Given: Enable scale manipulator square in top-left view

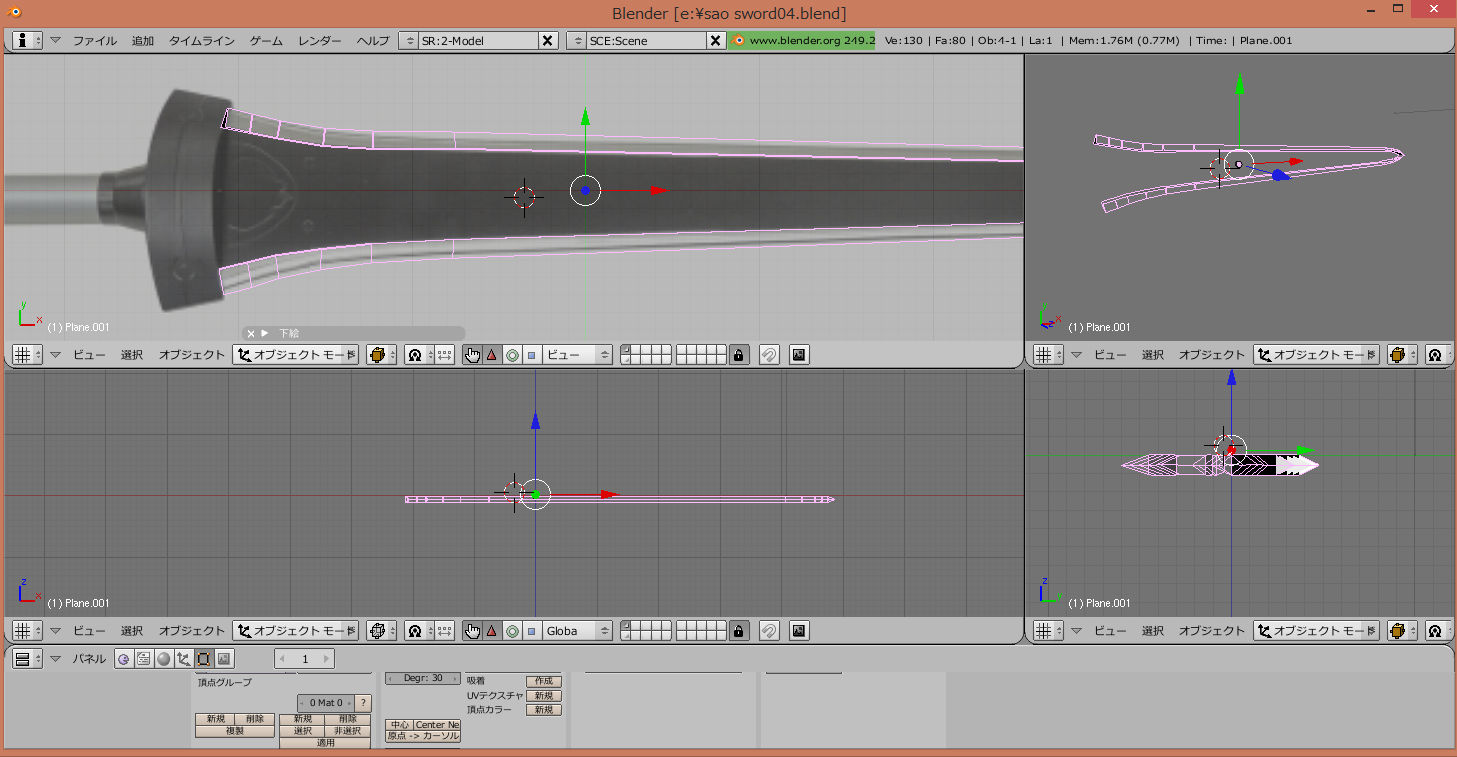Looking at the screenshot, I should click(532, 355).
